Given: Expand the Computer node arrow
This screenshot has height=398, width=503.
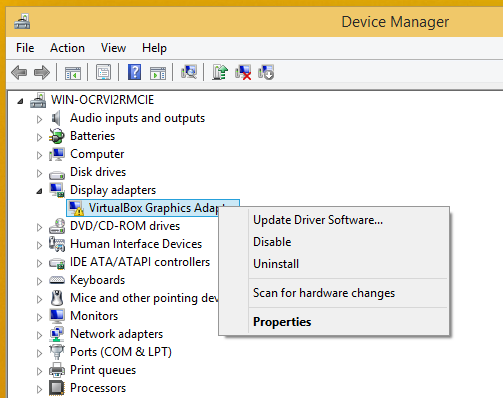Looking at the screenshot, I should pyautogui.click(x=39, y=155).
